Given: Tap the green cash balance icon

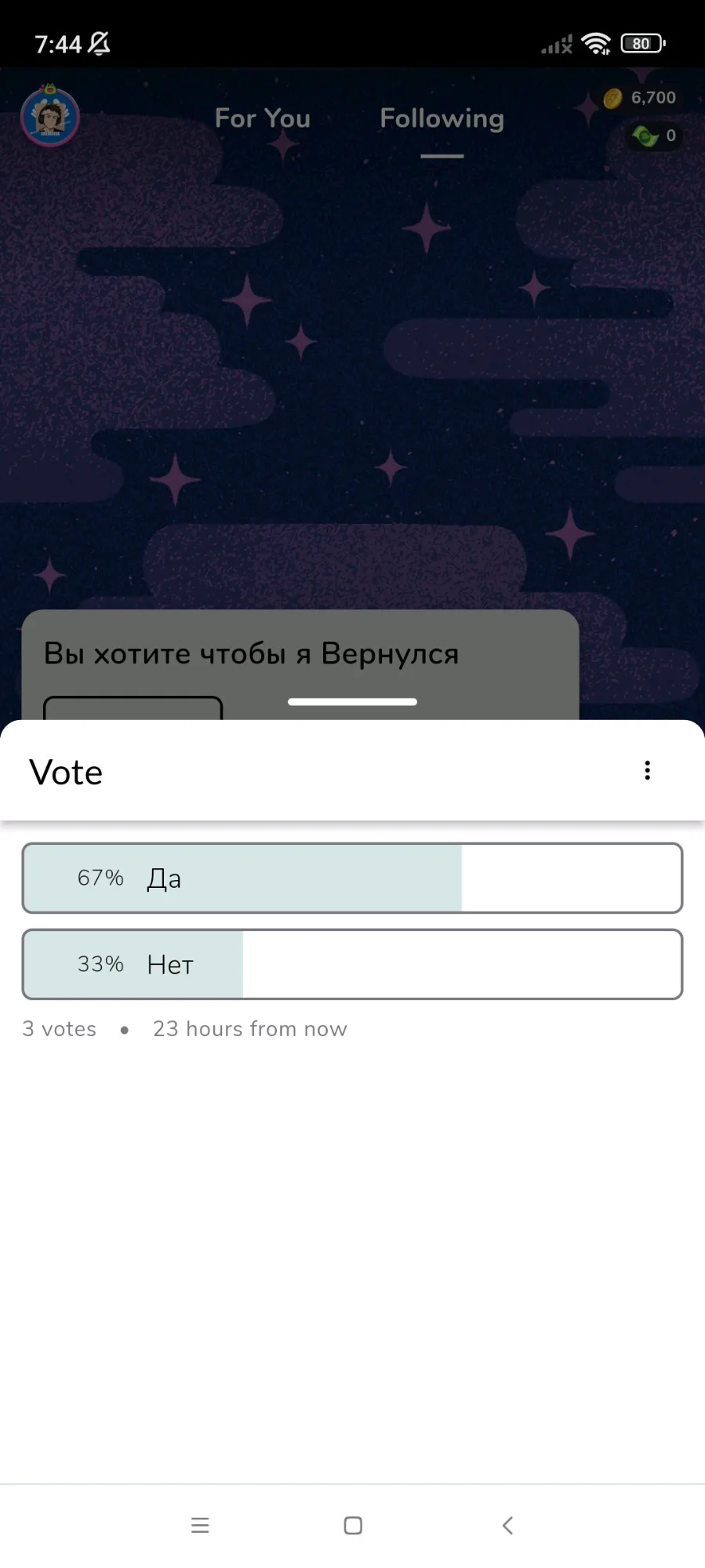Looking at the screenshot, I should pyautogui.click(x=645, y=136).
